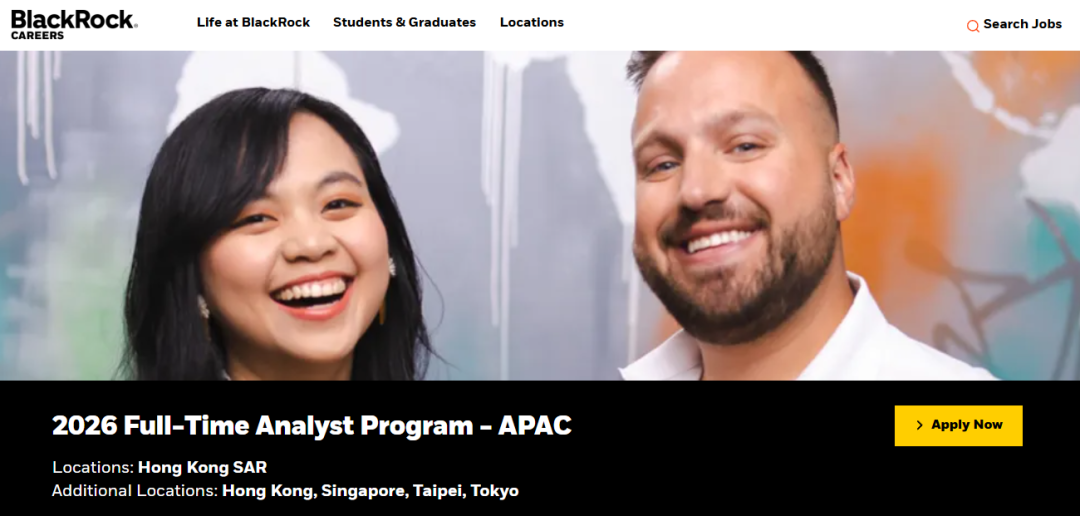
Task: Click the 2026 Full-Time Analyst Program heading
Action: click(x=312, y=426)
